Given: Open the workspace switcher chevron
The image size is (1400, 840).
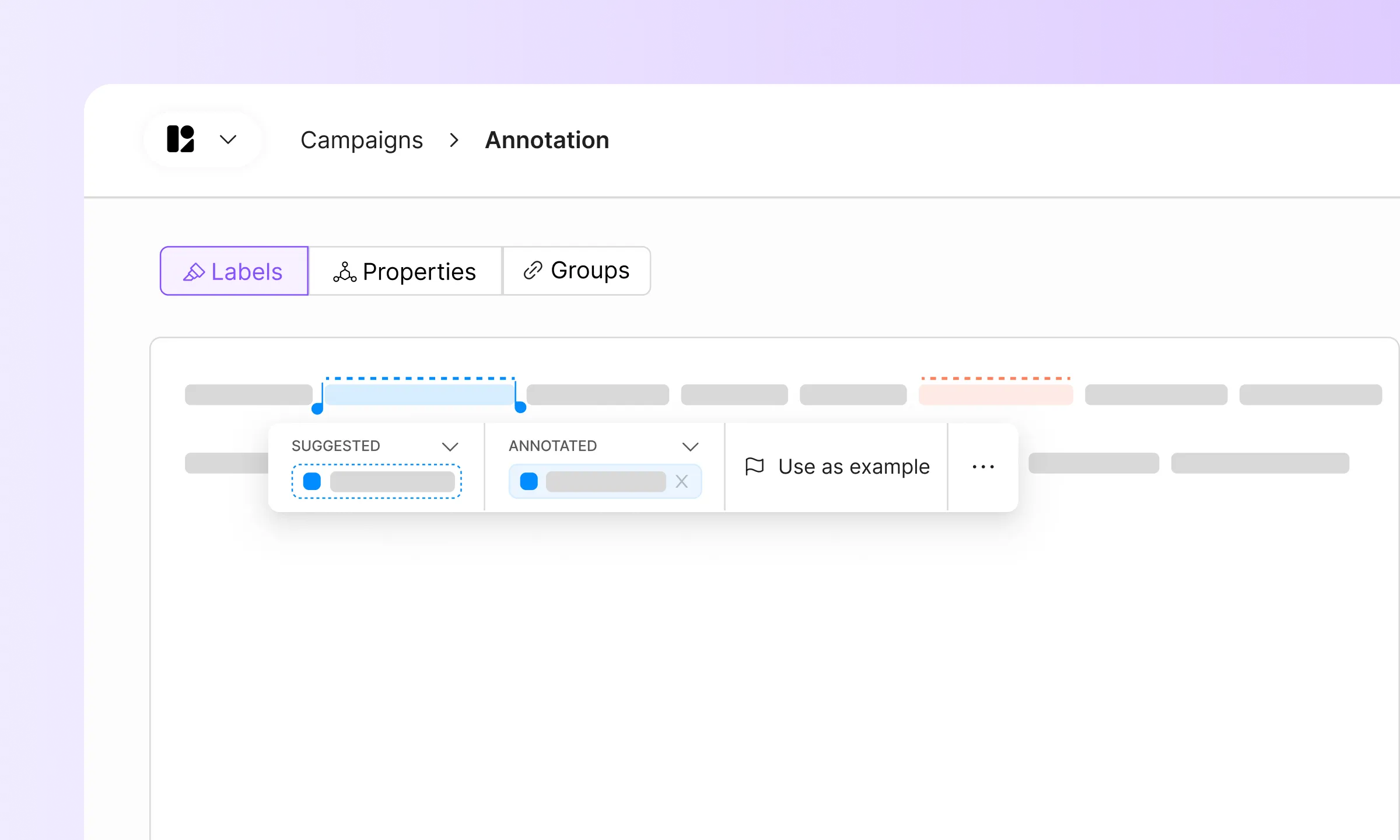Looking at the screenshot, I should click(228, 139).
